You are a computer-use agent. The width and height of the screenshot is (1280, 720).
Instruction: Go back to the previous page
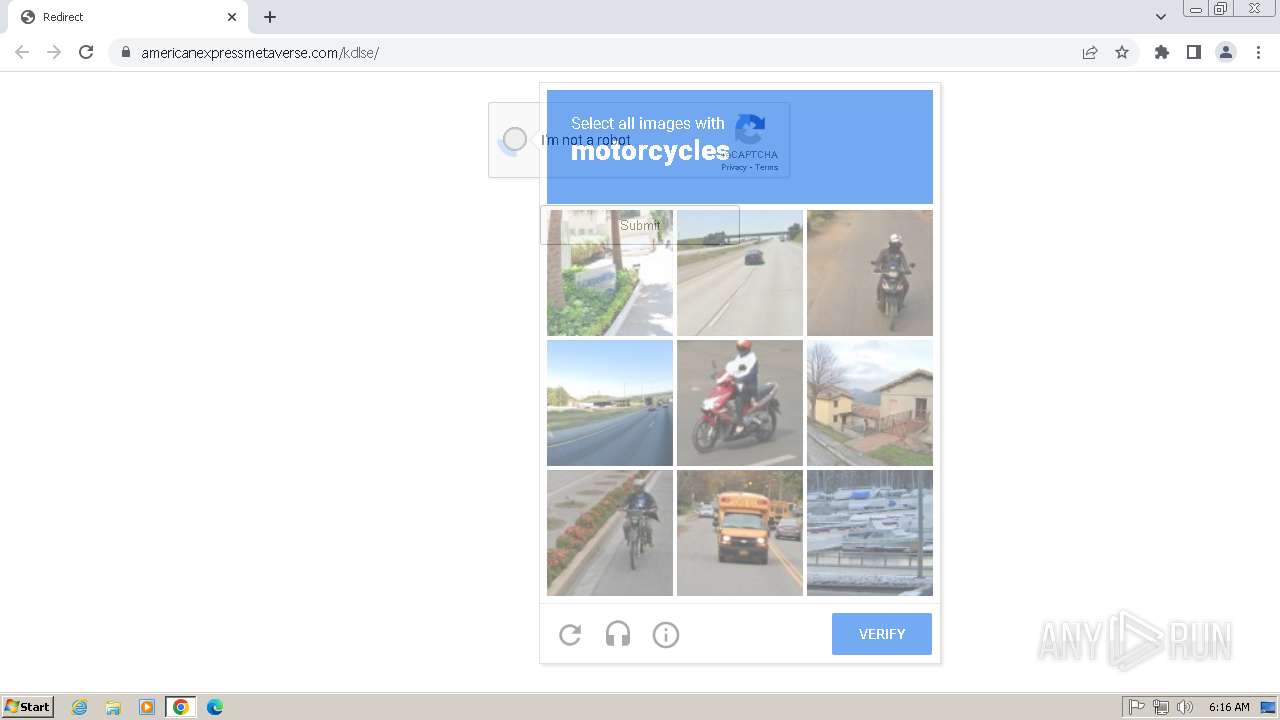point(22,52)
